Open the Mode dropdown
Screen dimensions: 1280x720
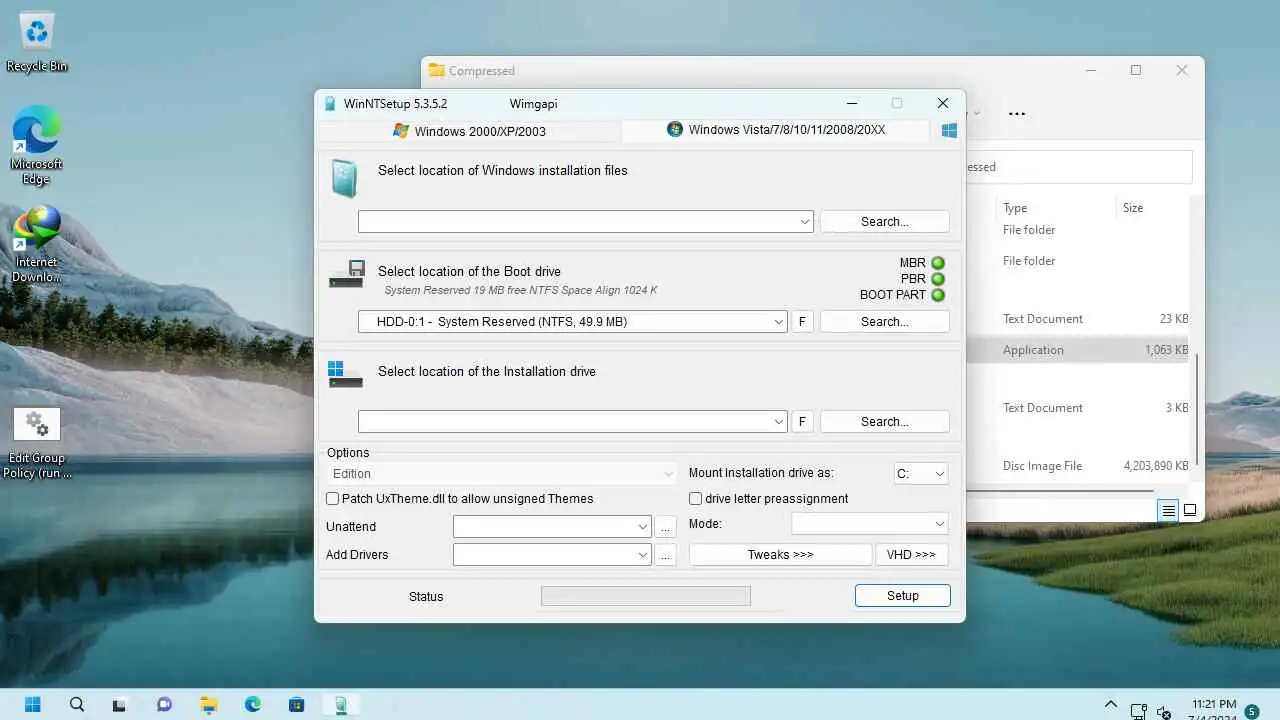869,524
